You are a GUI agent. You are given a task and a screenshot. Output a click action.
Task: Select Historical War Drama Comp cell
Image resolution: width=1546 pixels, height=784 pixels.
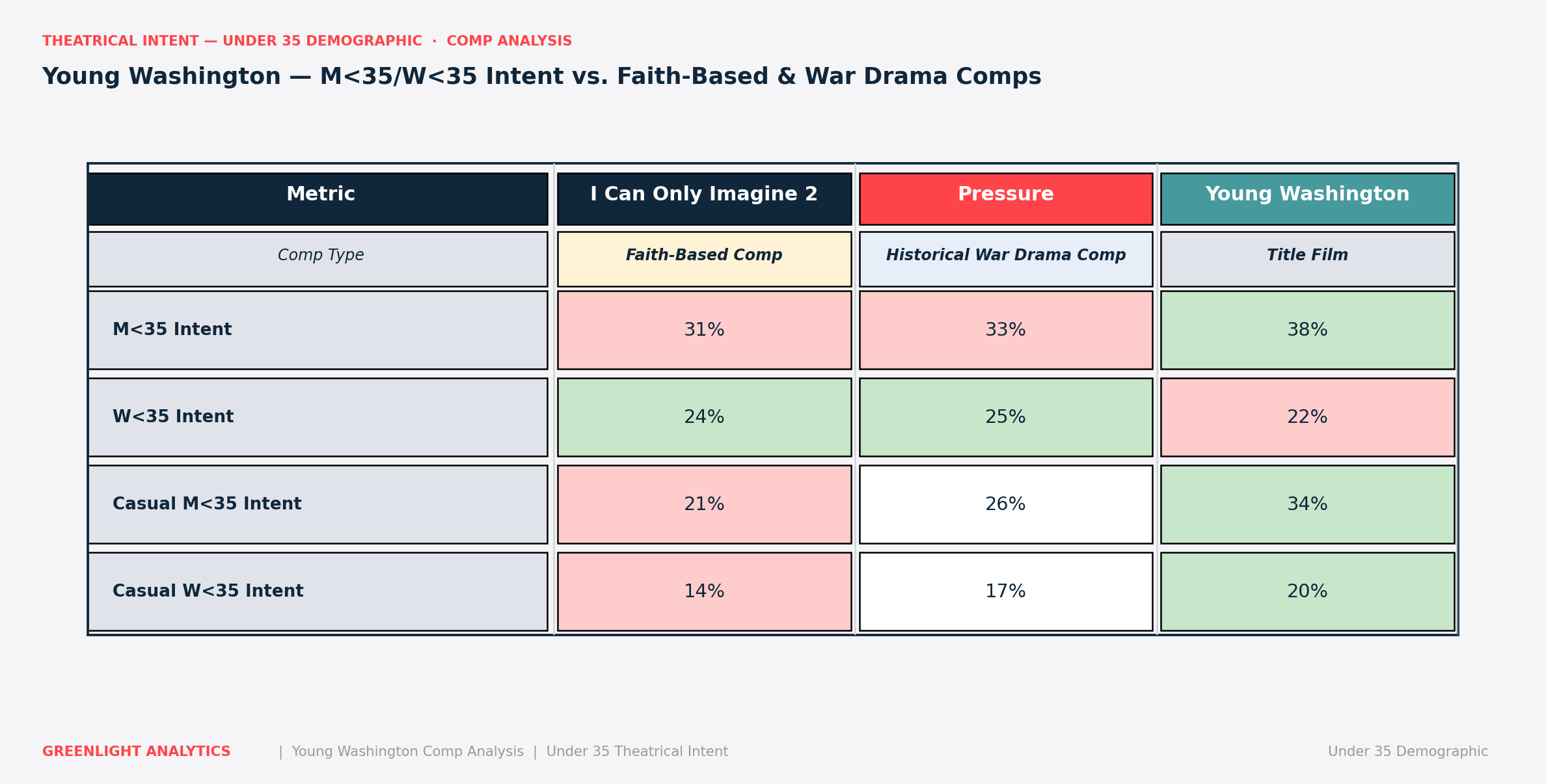(x=1005, y=259)
